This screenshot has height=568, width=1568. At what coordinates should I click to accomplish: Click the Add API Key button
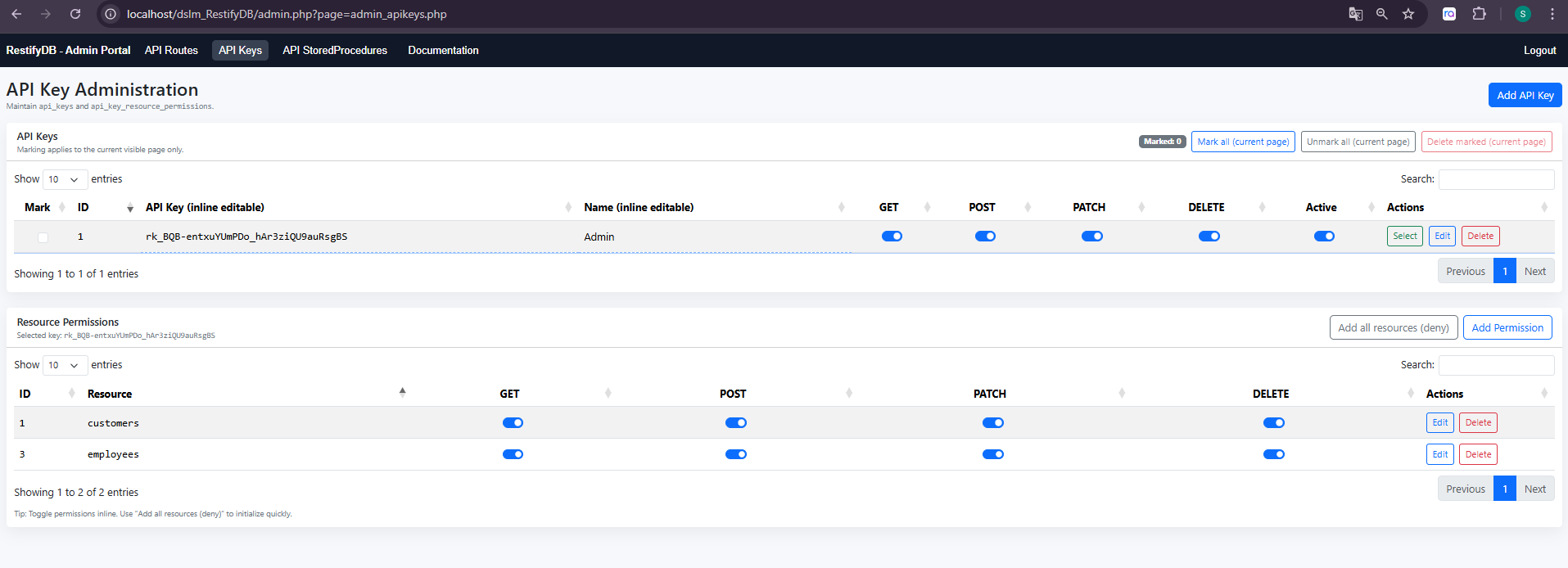click(1525, 95)
